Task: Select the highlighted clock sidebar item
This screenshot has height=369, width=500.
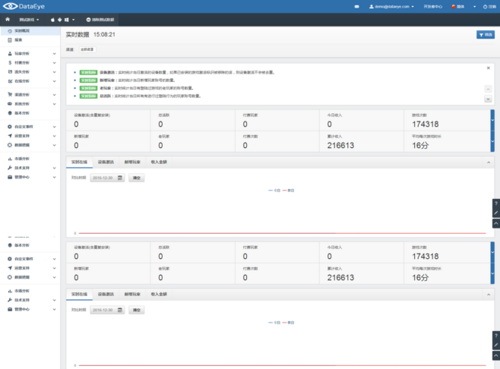Action: click(30, 31)
